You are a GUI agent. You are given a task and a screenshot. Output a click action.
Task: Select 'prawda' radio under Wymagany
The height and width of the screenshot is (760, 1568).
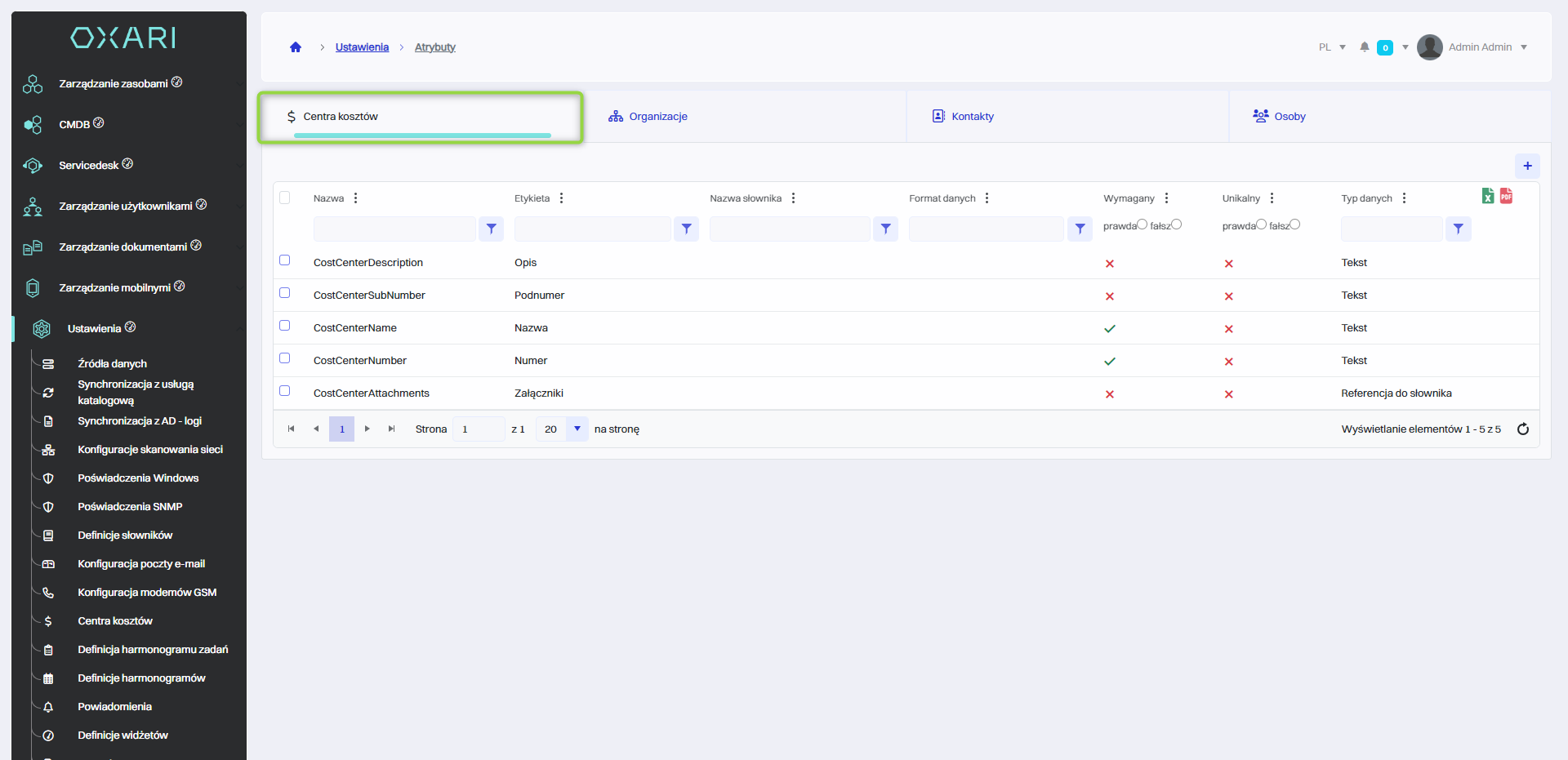pyautogui.click(x=1142, y=224)
